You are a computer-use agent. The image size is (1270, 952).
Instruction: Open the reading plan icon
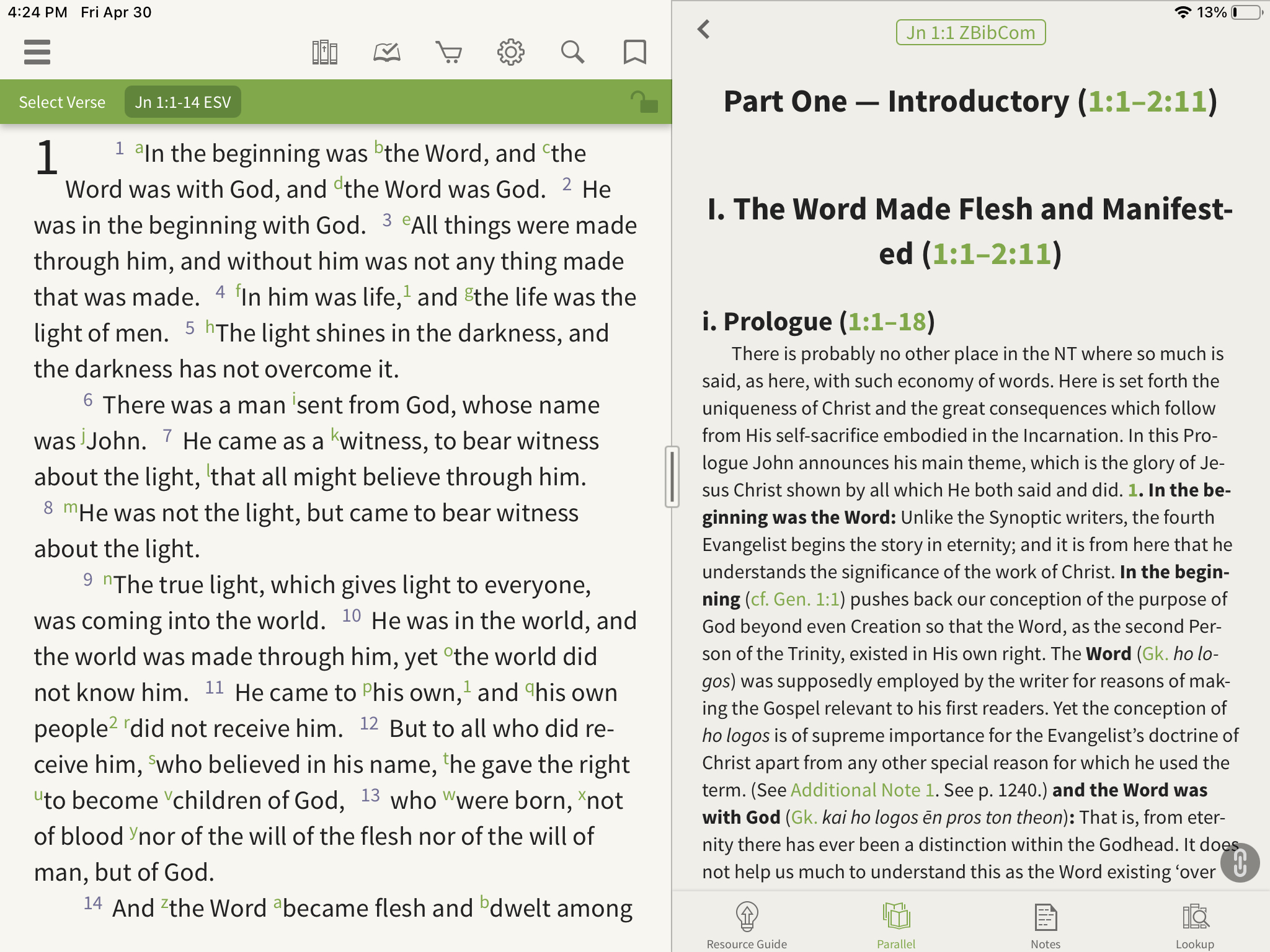(387, 52)
